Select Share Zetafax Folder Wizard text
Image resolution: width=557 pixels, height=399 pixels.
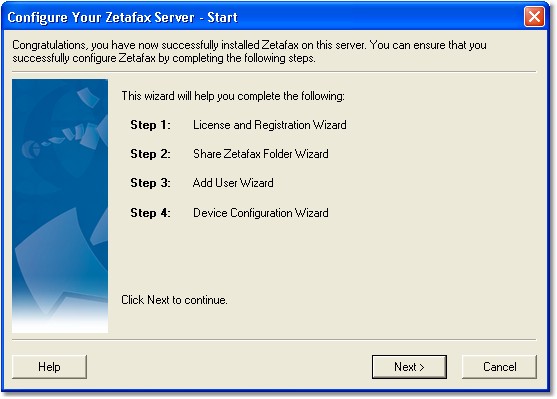point(261,154)
